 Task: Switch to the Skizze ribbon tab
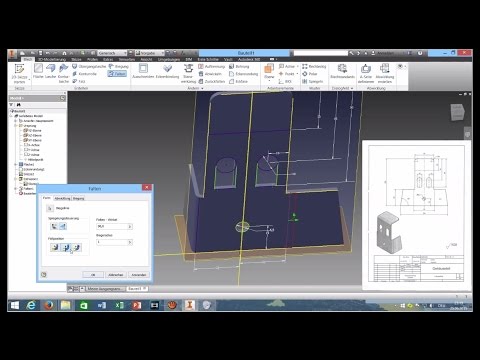(x=76, y=59)
